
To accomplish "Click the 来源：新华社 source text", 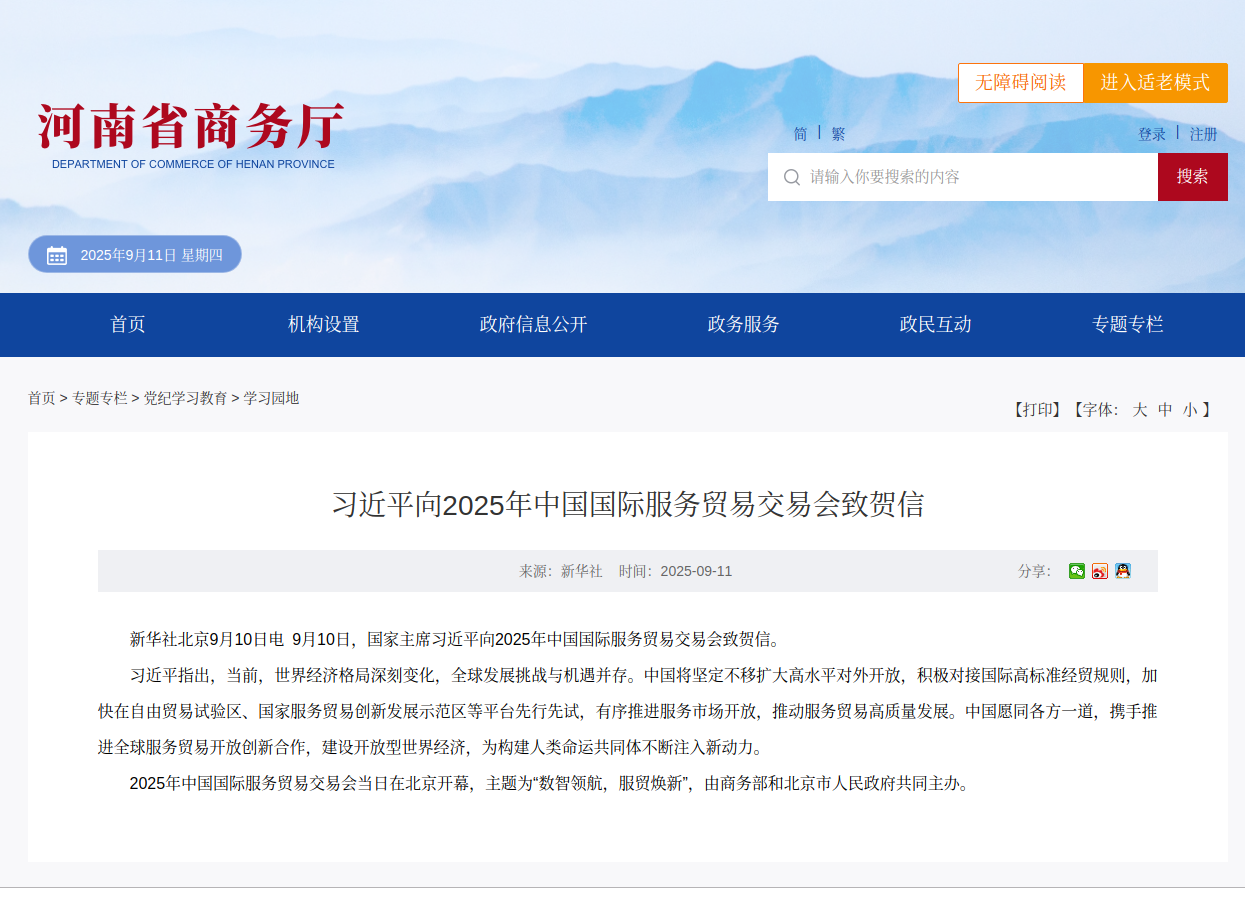I will pyautogui.click(x=561, y=571).
